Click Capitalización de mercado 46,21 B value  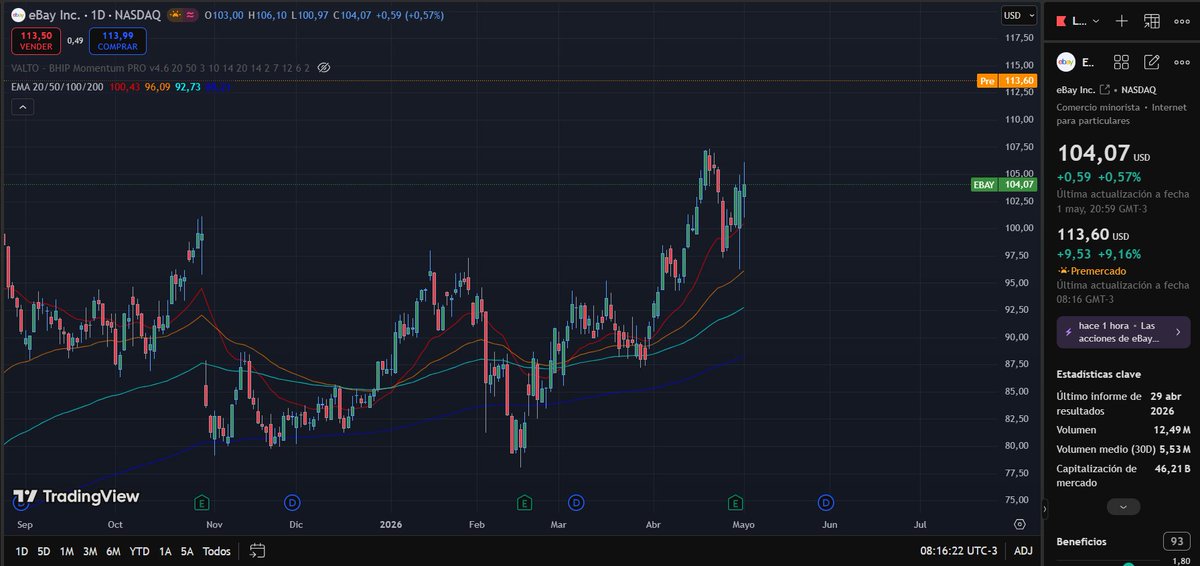[x=1170, y=467]
